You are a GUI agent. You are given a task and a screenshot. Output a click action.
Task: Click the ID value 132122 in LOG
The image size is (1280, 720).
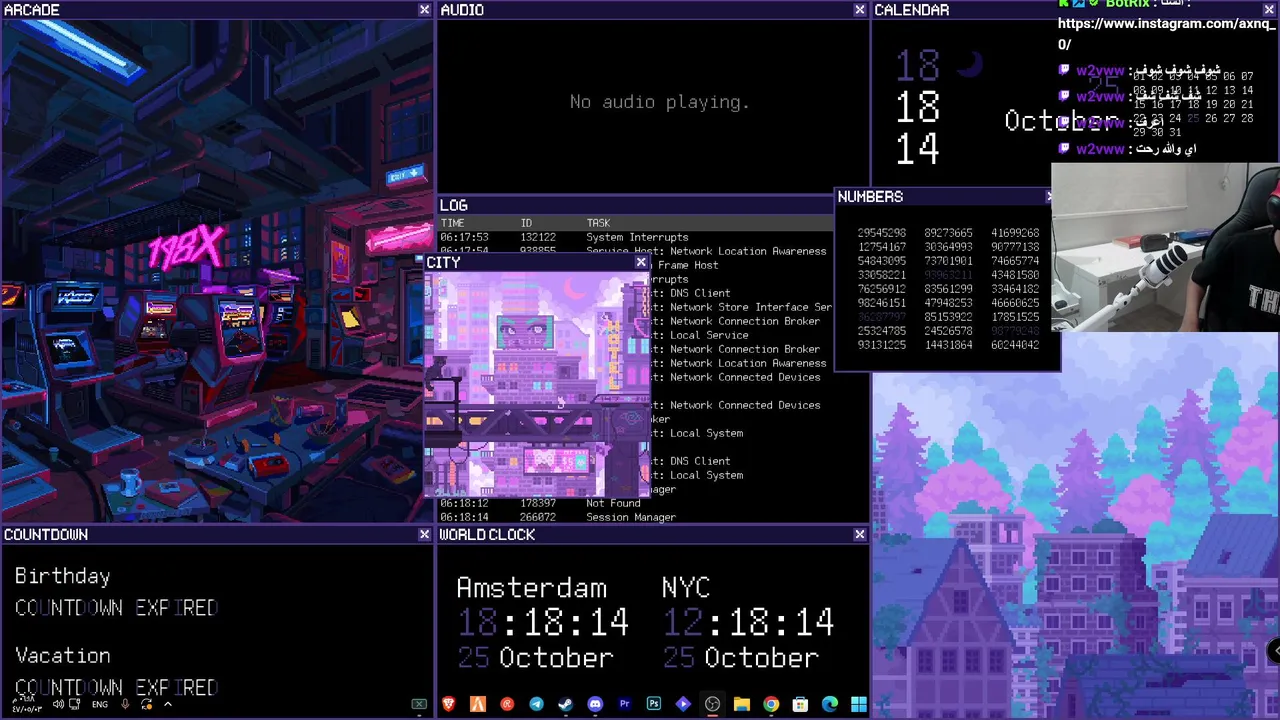point(538,237)
